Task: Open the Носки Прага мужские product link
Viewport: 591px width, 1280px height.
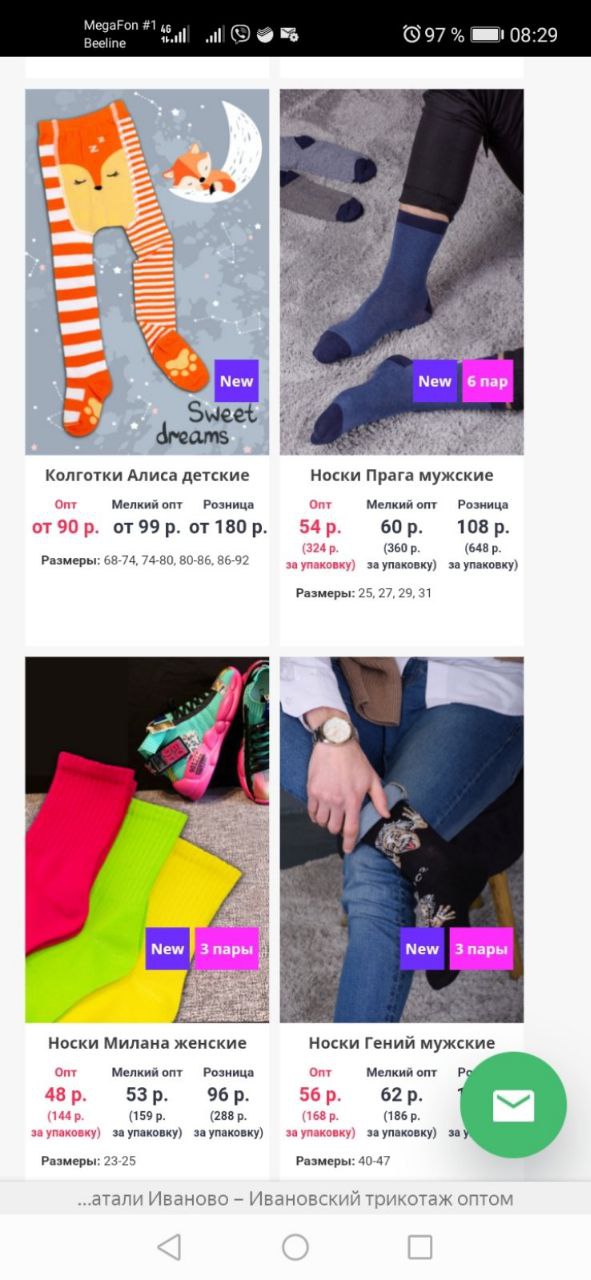Action: [402, 475]
